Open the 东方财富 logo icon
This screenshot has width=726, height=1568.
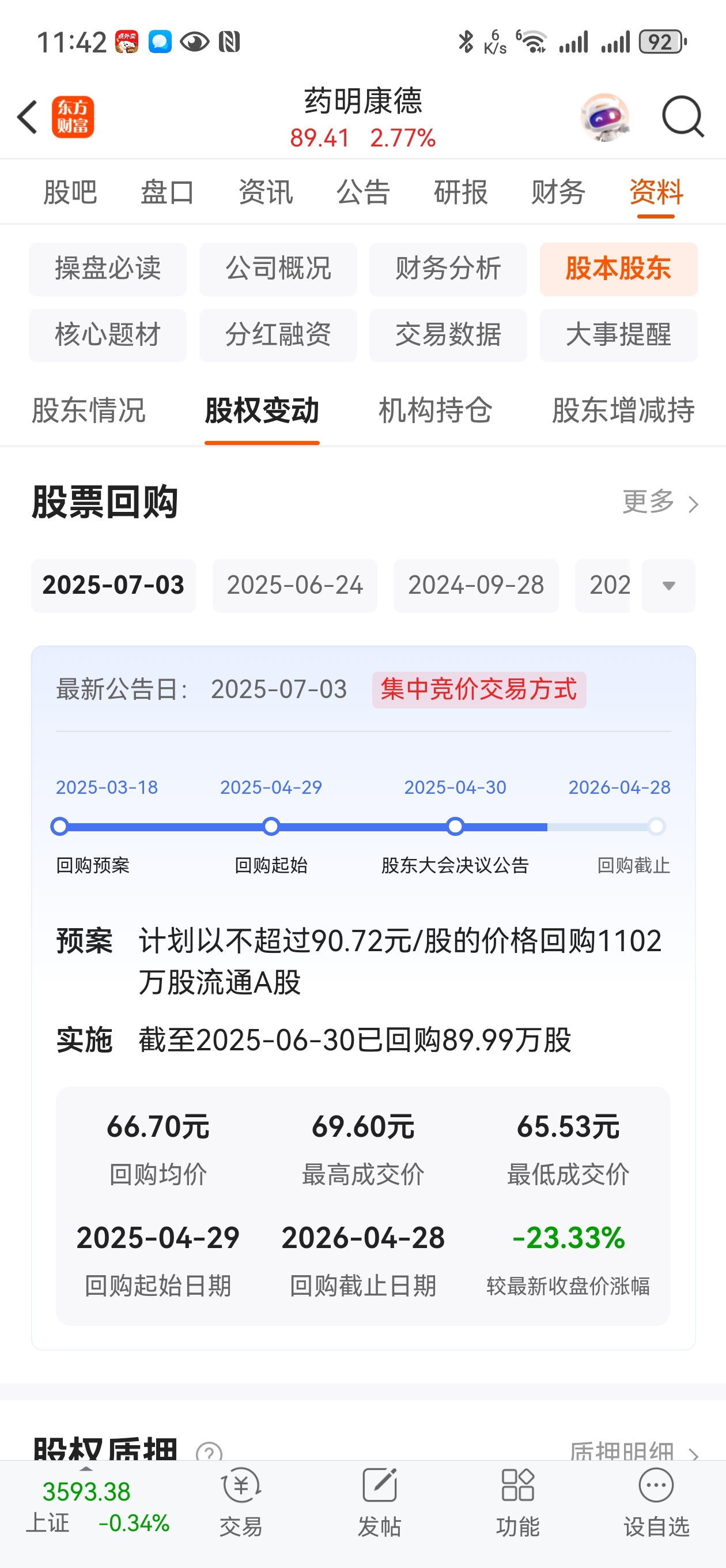pos(73,117)
